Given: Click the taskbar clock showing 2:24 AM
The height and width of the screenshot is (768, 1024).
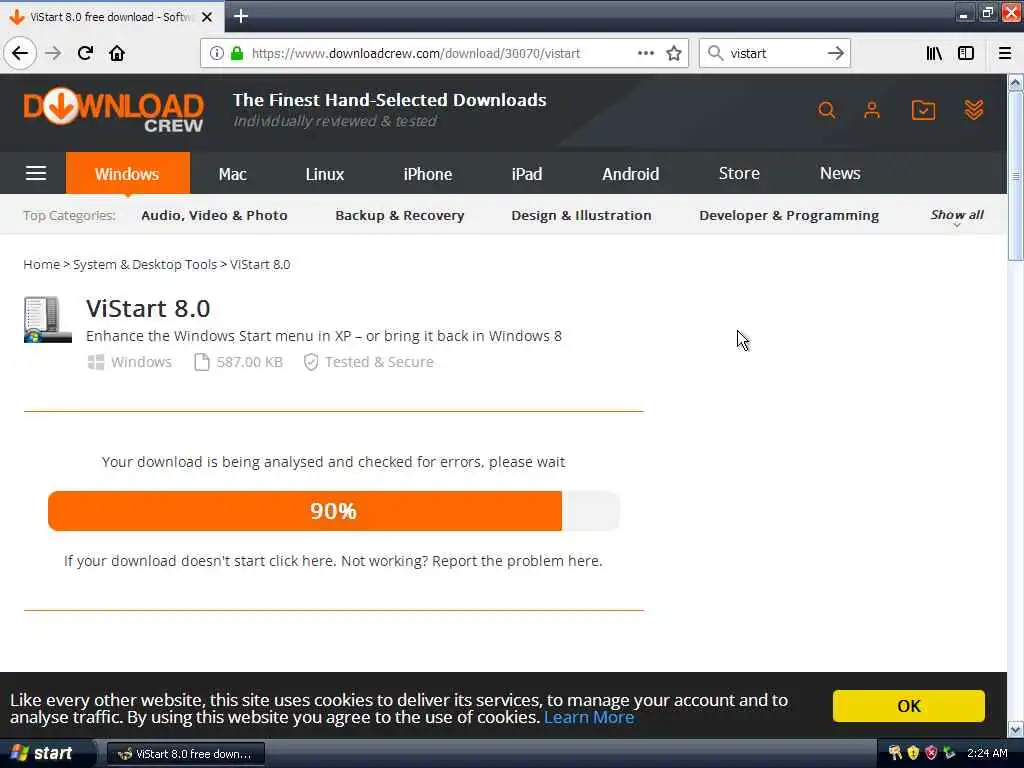Looking at the screenshot, I should tap(987, 753).
